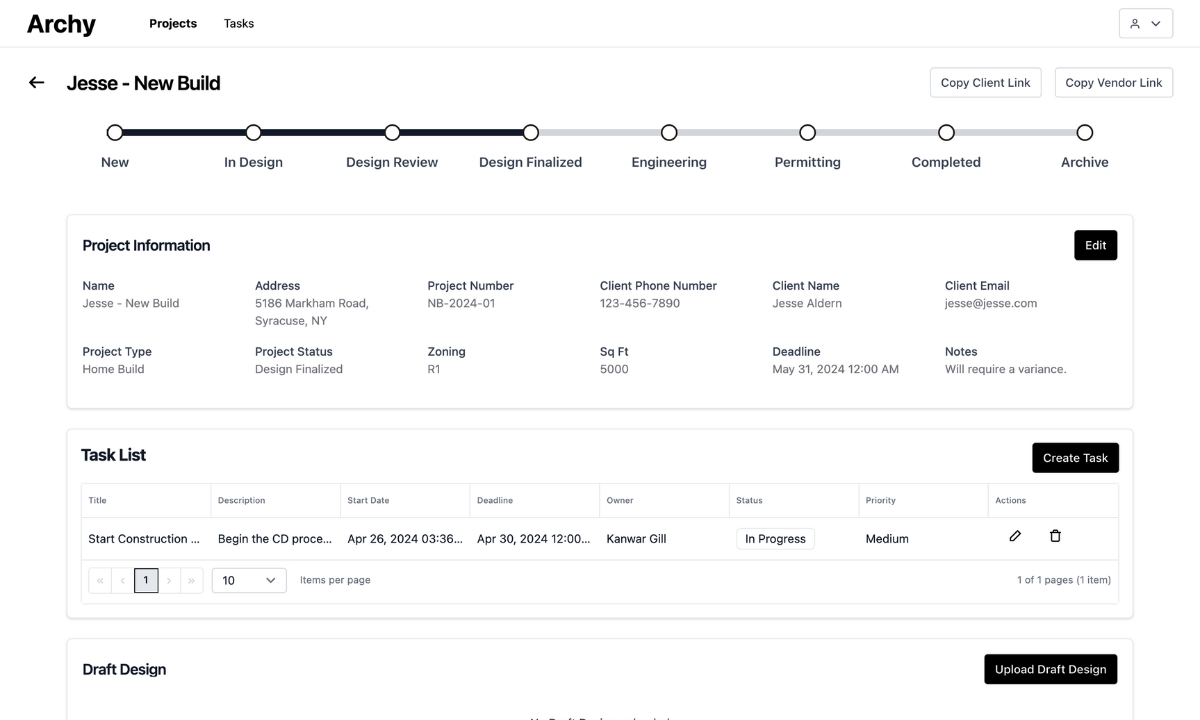The width and height of the screenshot is (1200, 720).
Task: Open the user account menu
Action: pyautogui.click(x=1146, y=24)
